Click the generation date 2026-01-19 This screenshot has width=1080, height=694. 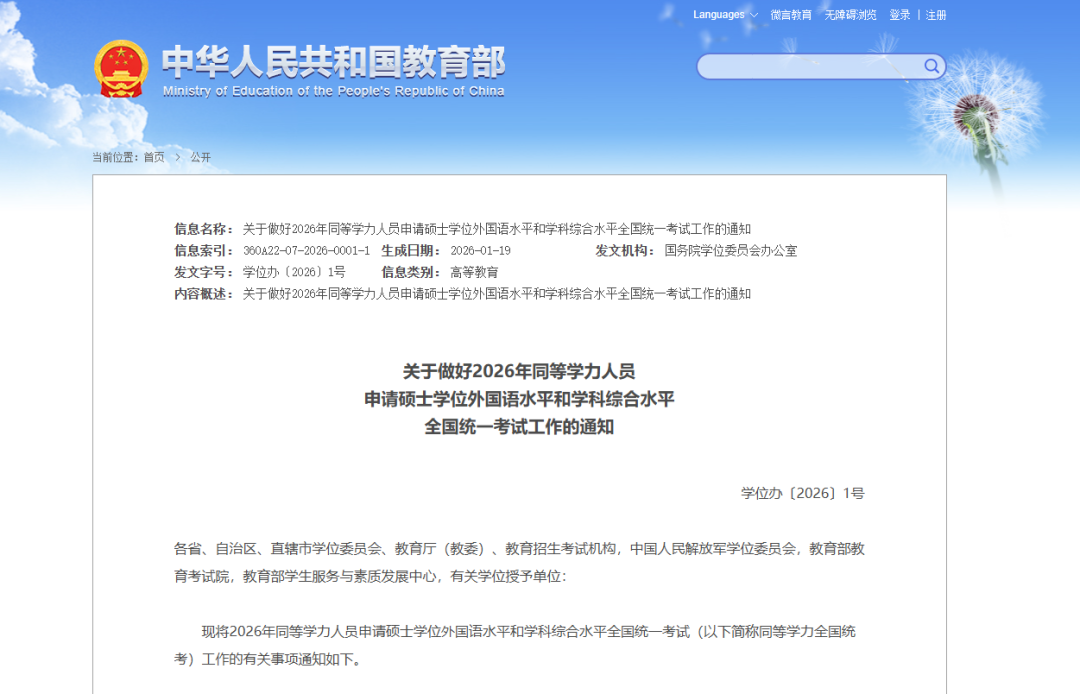tap(481, 251)
